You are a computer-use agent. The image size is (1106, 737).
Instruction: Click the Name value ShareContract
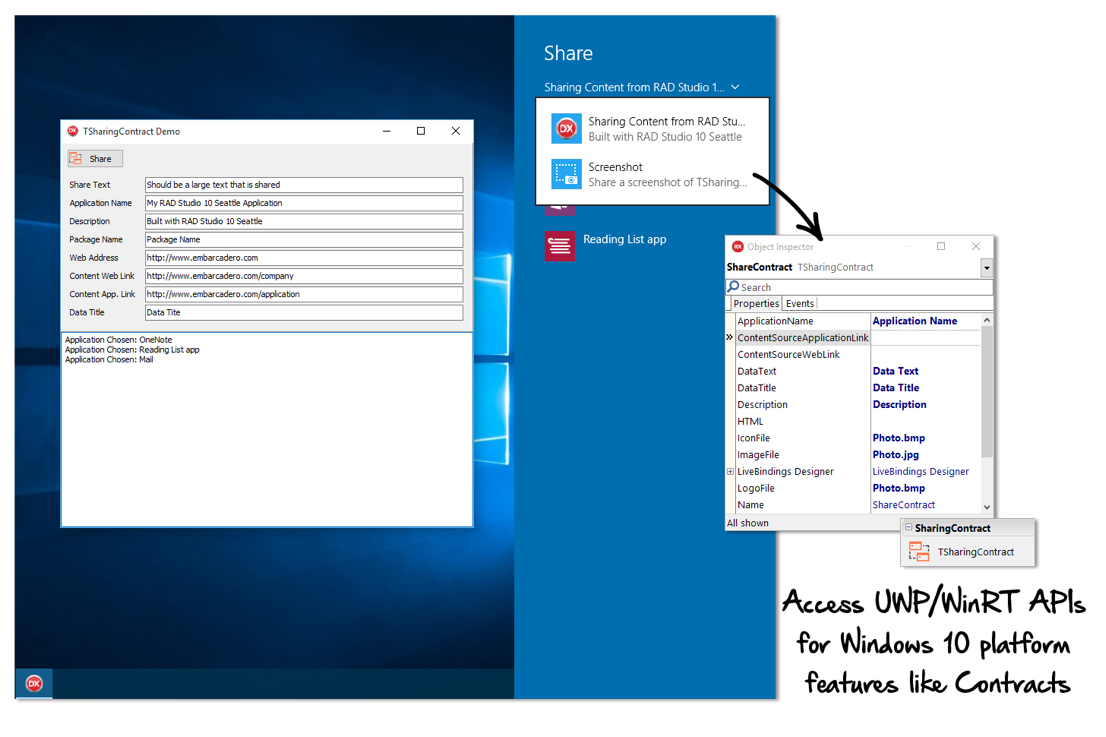(x=904, y=505)
